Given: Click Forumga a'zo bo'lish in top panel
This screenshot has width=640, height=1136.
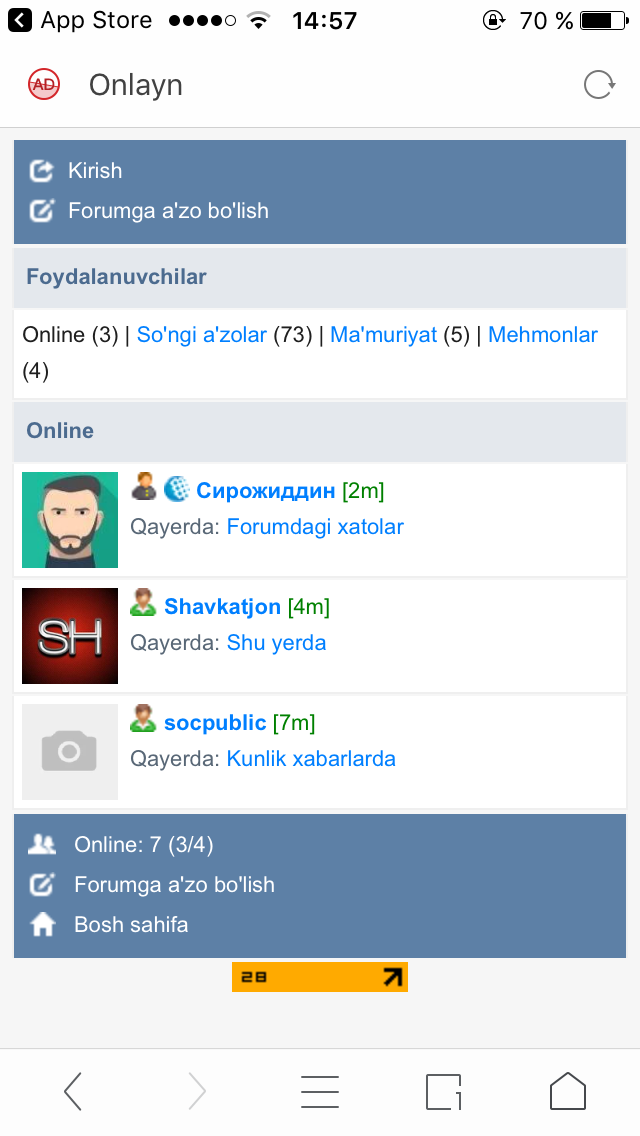Looking at the screenshot, I should click(168, 211).
